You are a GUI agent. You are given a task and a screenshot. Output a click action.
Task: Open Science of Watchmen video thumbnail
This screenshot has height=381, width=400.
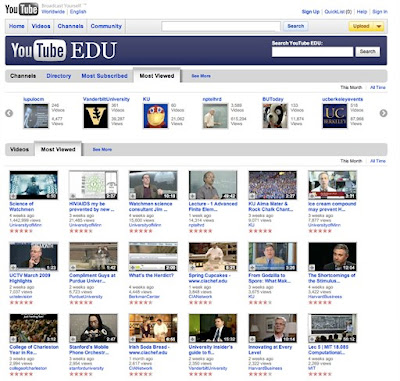(34, 185)
